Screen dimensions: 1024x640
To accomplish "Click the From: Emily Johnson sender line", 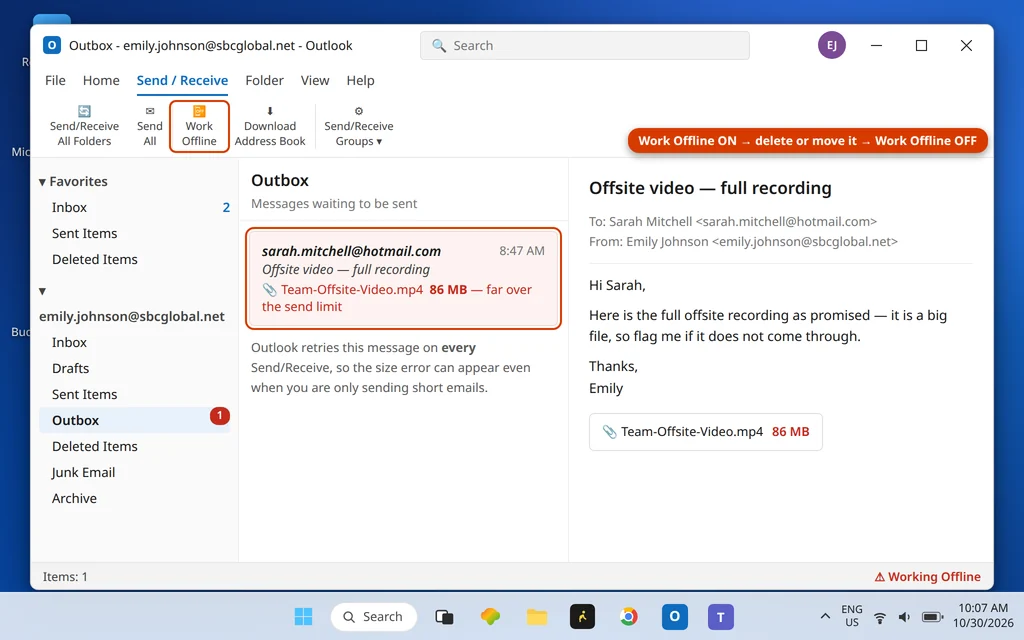I will click(743, 242).
